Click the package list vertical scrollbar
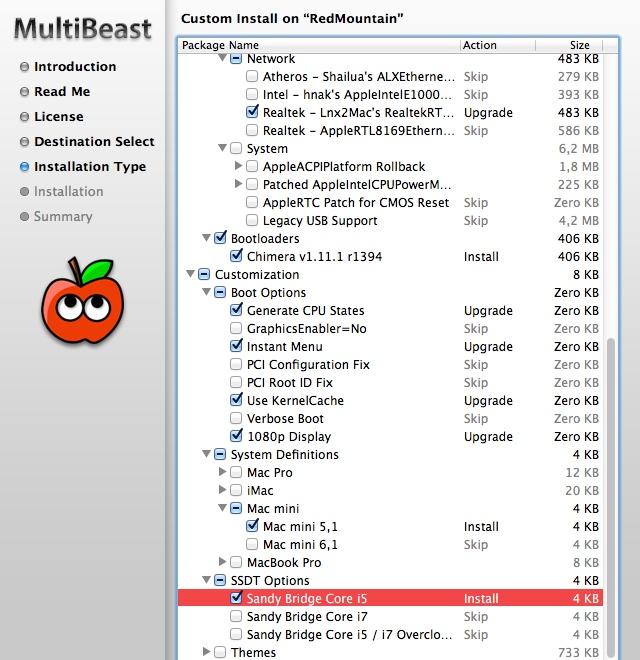 click(610, 497)
